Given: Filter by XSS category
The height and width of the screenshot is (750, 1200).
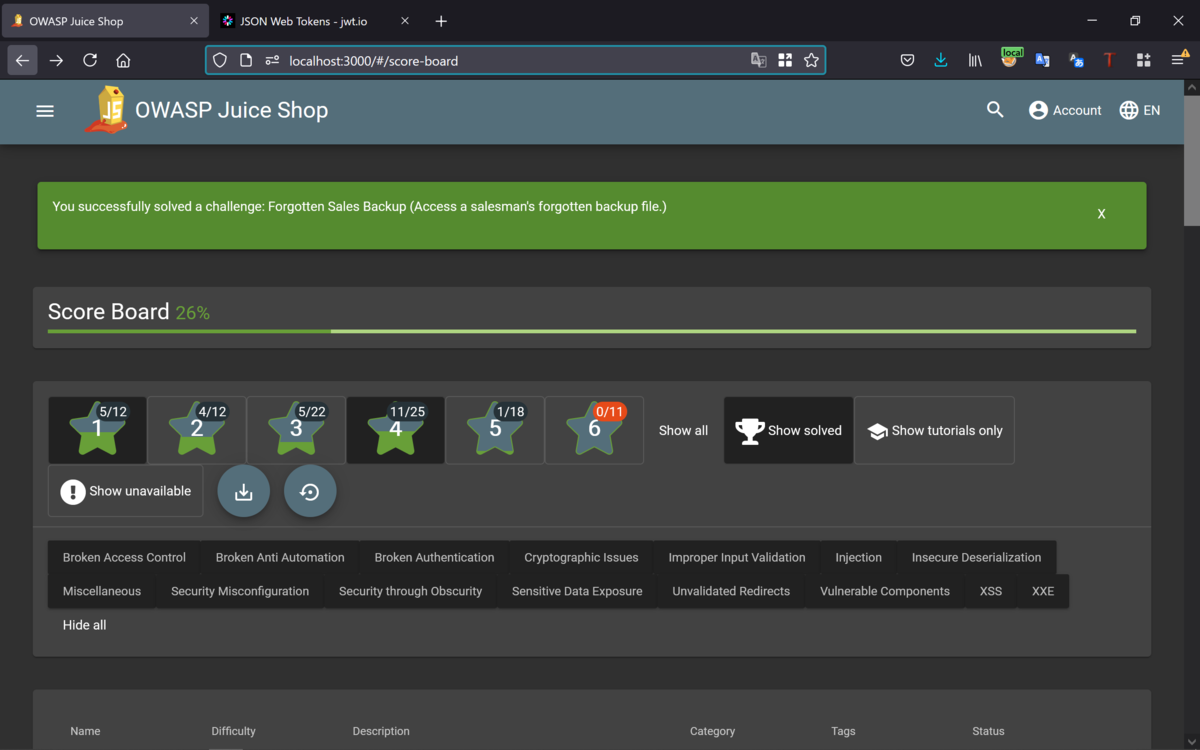Looking at the screenshot, I should [x=991, y=591].
